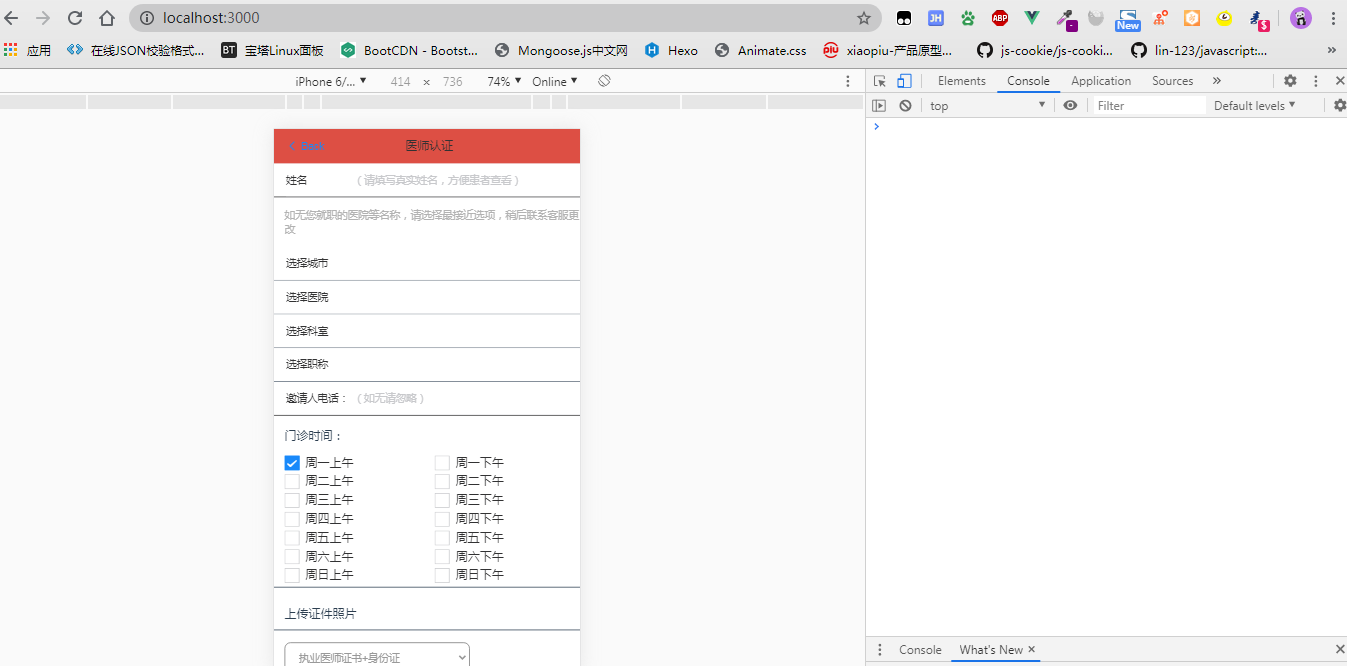The width and height of the screenshot is (1347, 666).
Task: Check the 周二下午 checkbox
Action: (442, 481)
